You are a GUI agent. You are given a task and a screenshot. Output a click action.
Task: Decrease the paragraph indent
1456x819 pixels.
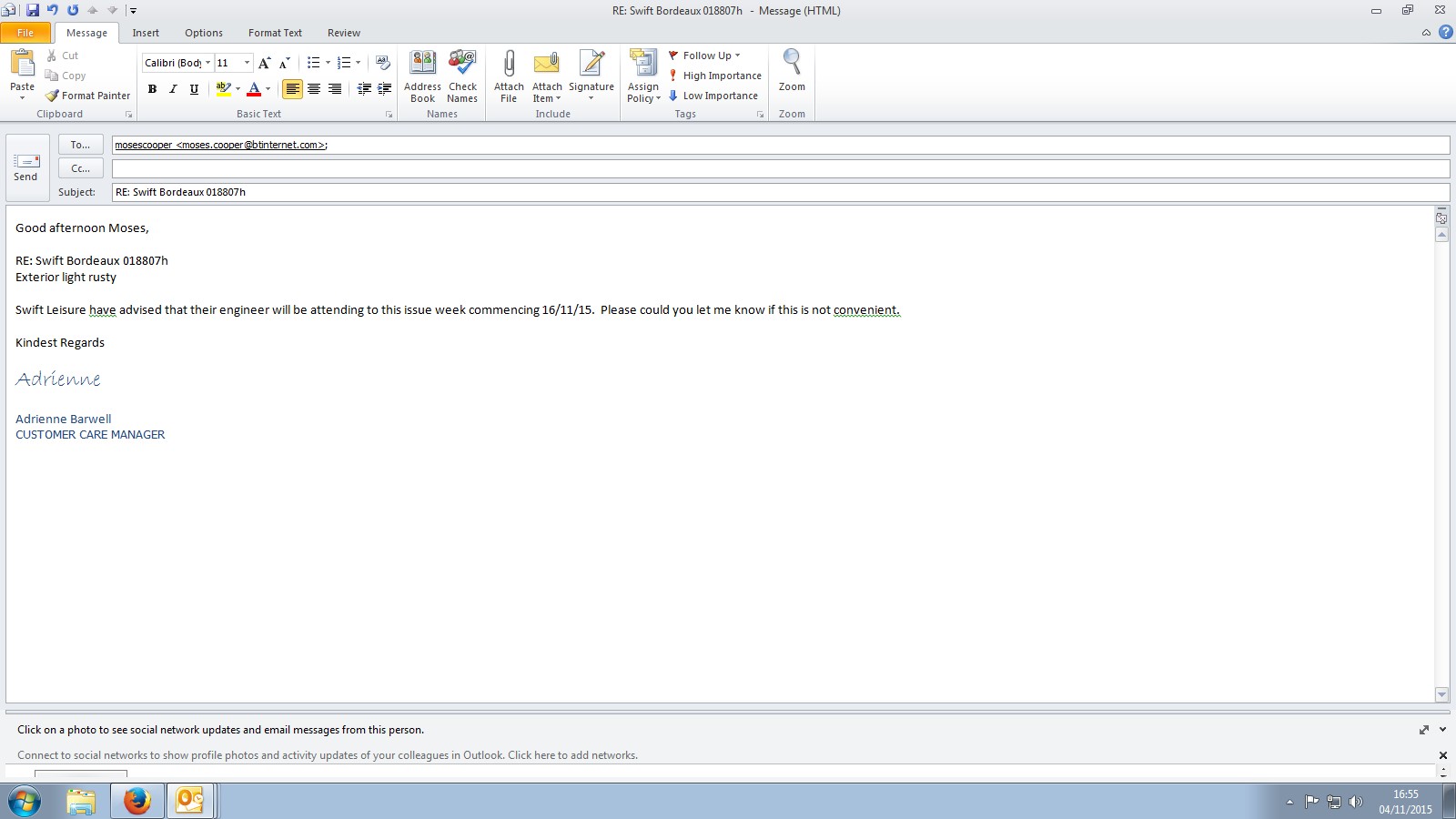(364, 88)
